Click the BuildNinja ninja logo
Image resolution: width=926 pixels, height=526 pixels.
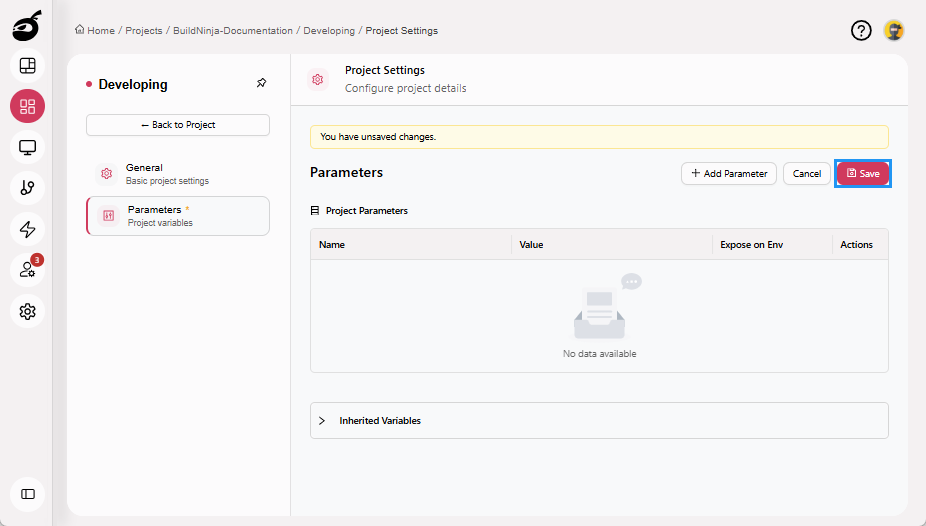[x=27, y=25]
